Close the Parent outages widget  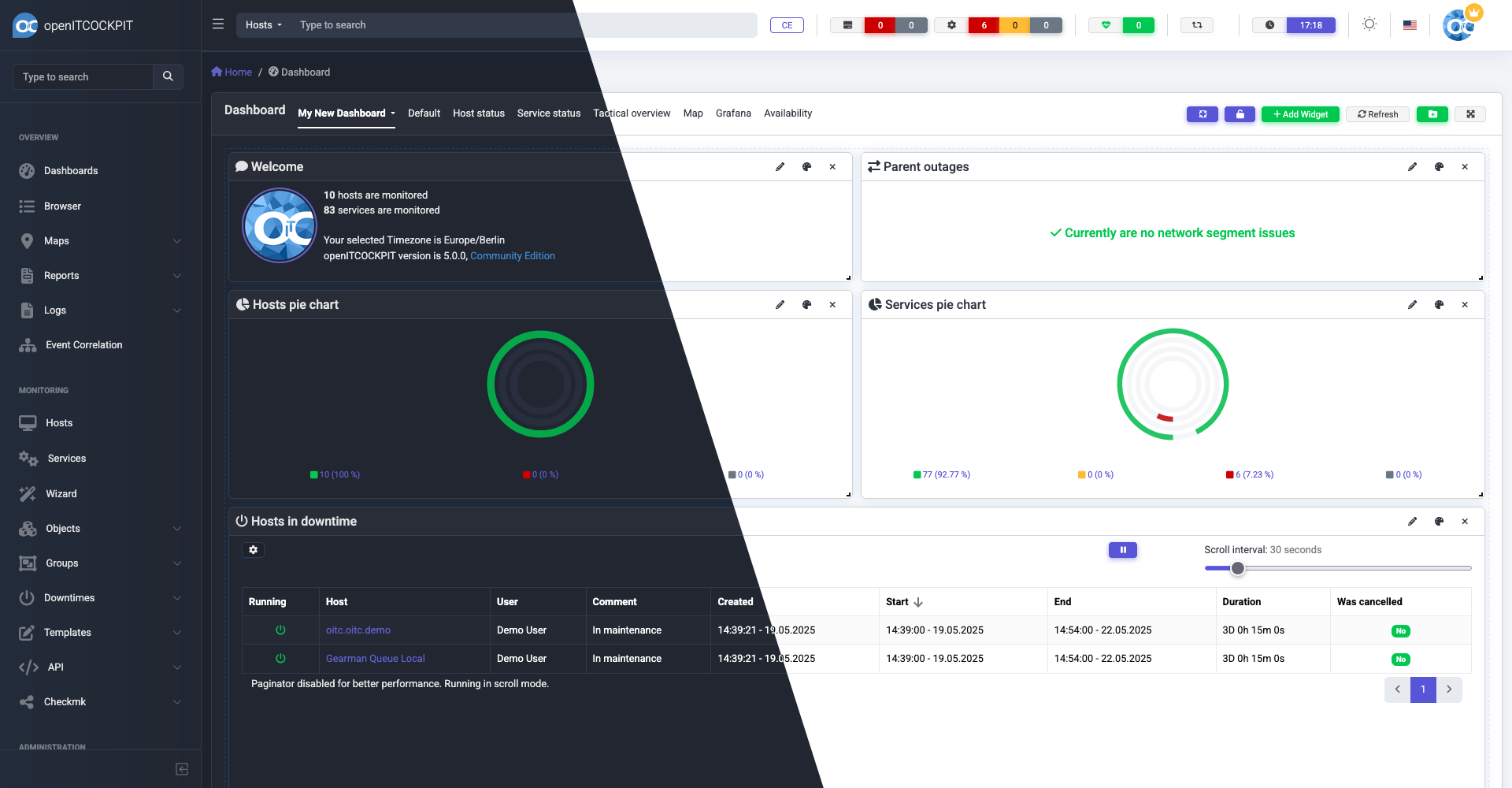click(1465, 167)
